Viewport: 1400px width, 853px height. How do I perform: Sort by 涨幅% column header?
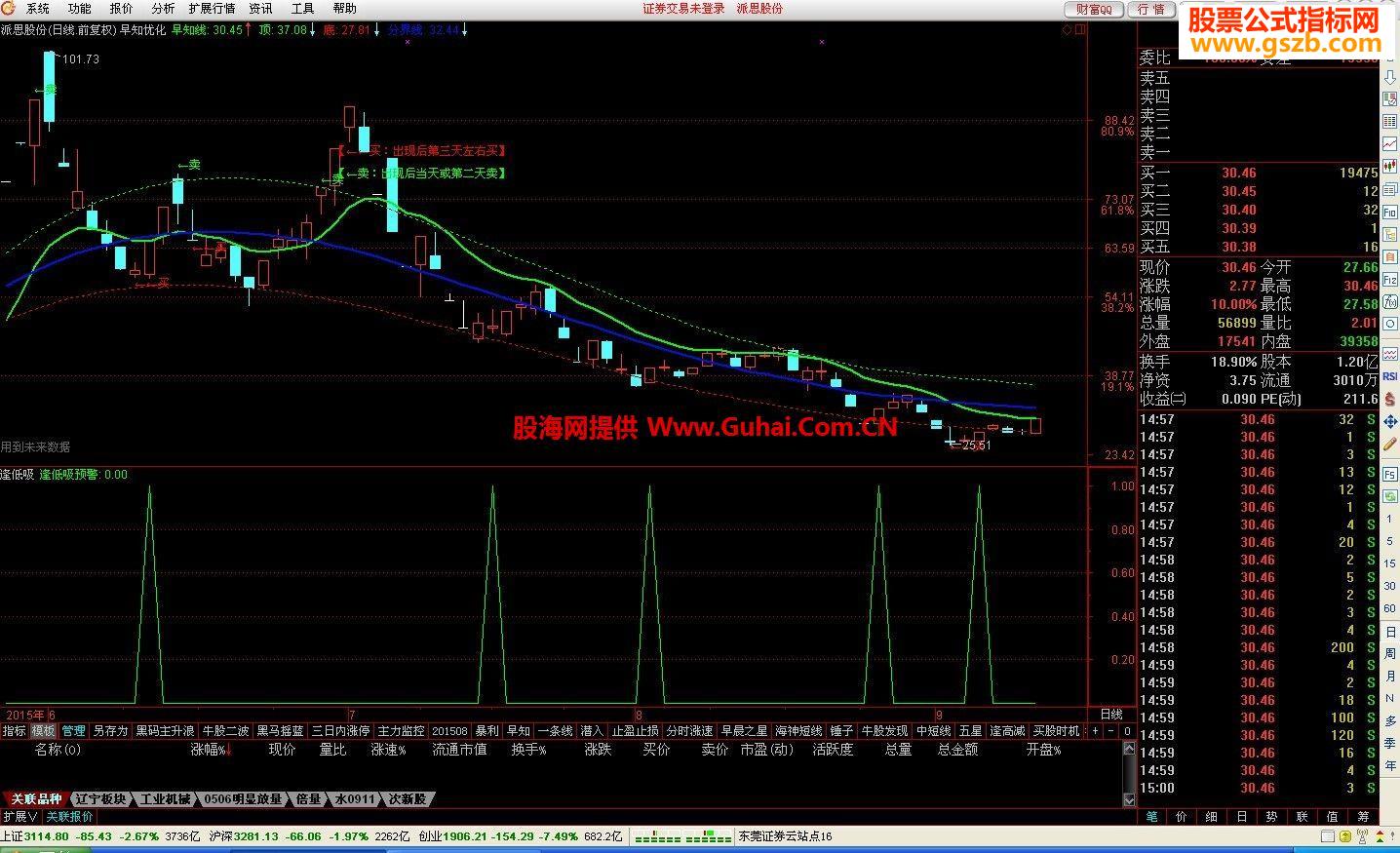(x=211, y=750)
